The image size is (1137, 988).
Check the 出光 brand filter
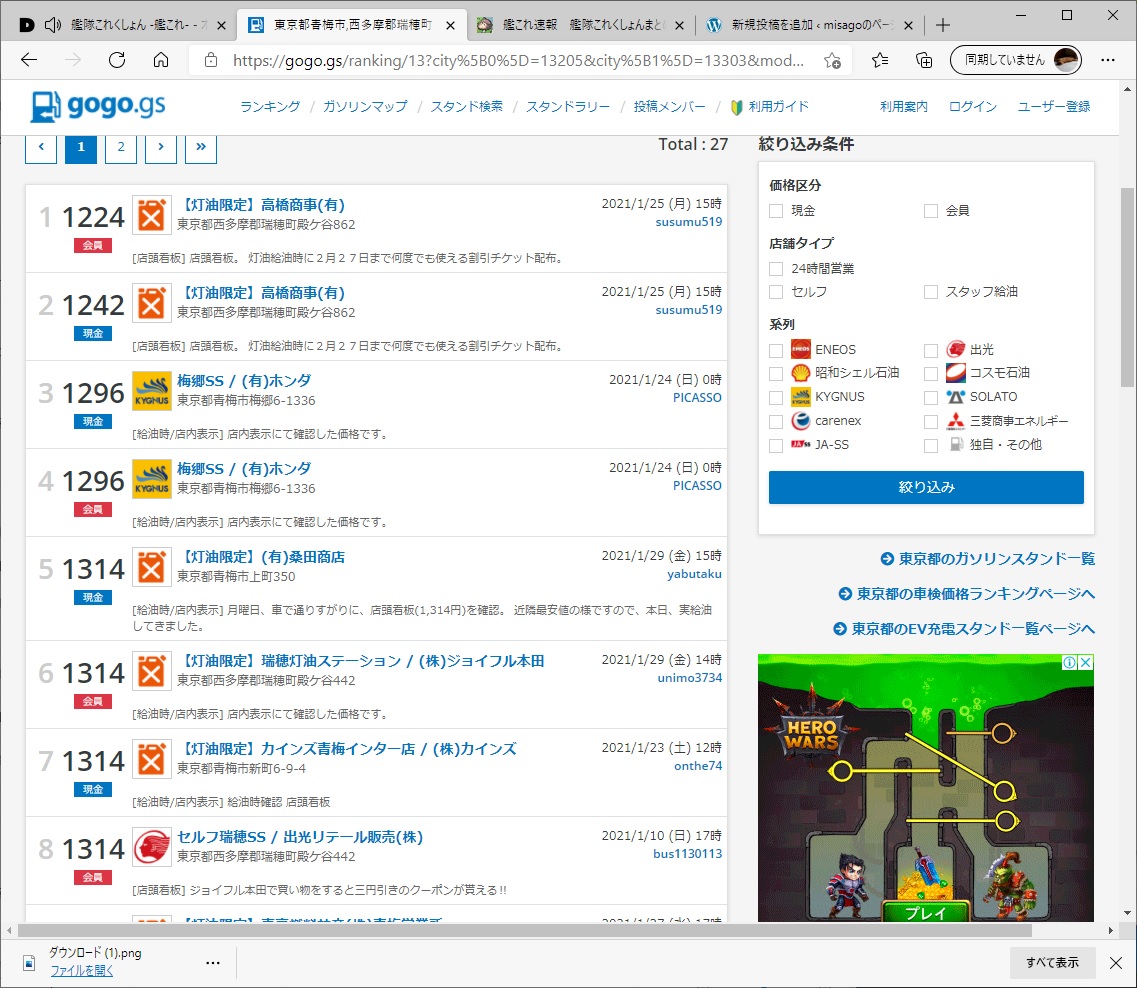pos(931,350)
